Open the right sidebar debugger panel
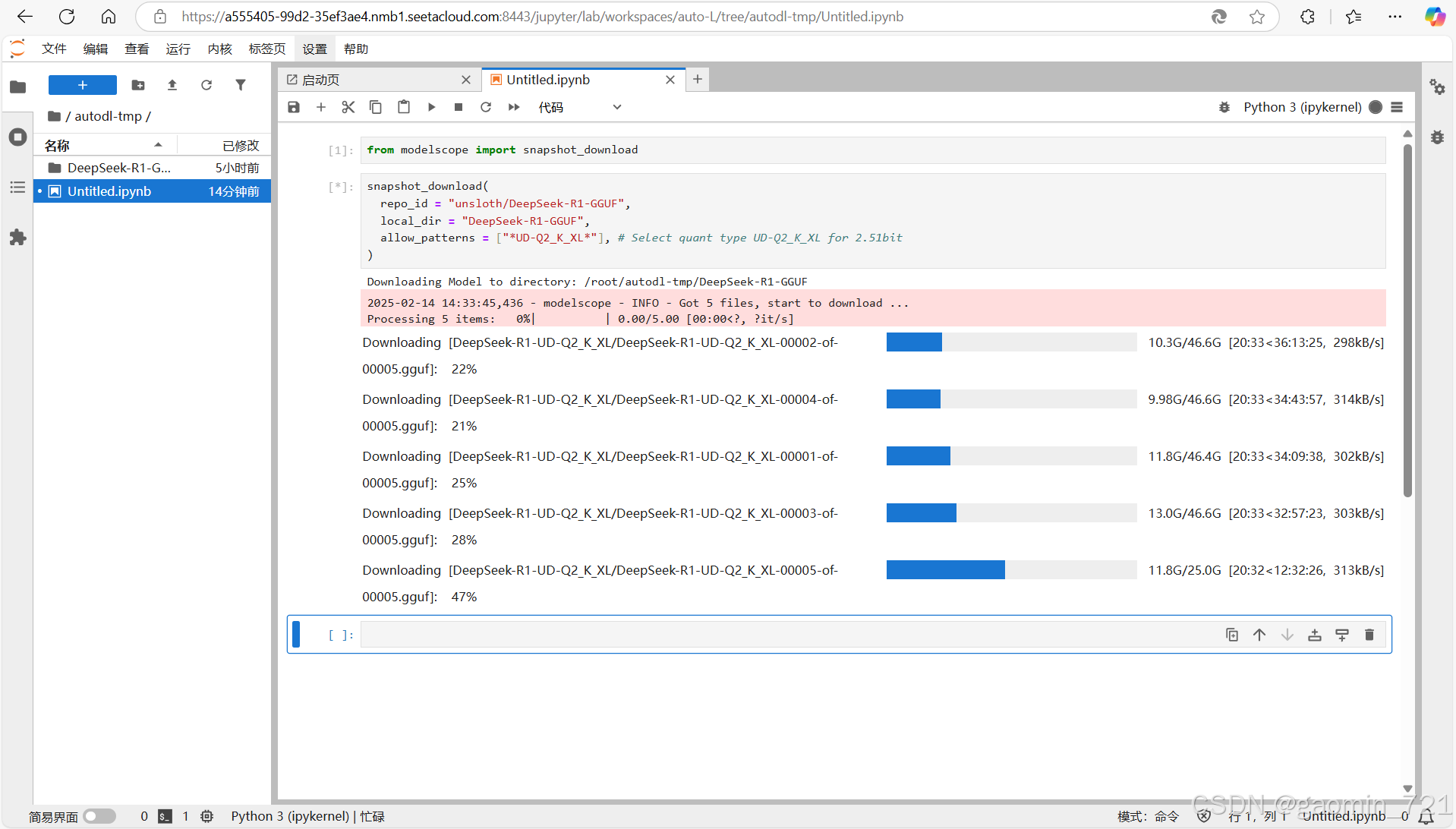This screenshot has width=1456, height=829. coord(1438,137)
